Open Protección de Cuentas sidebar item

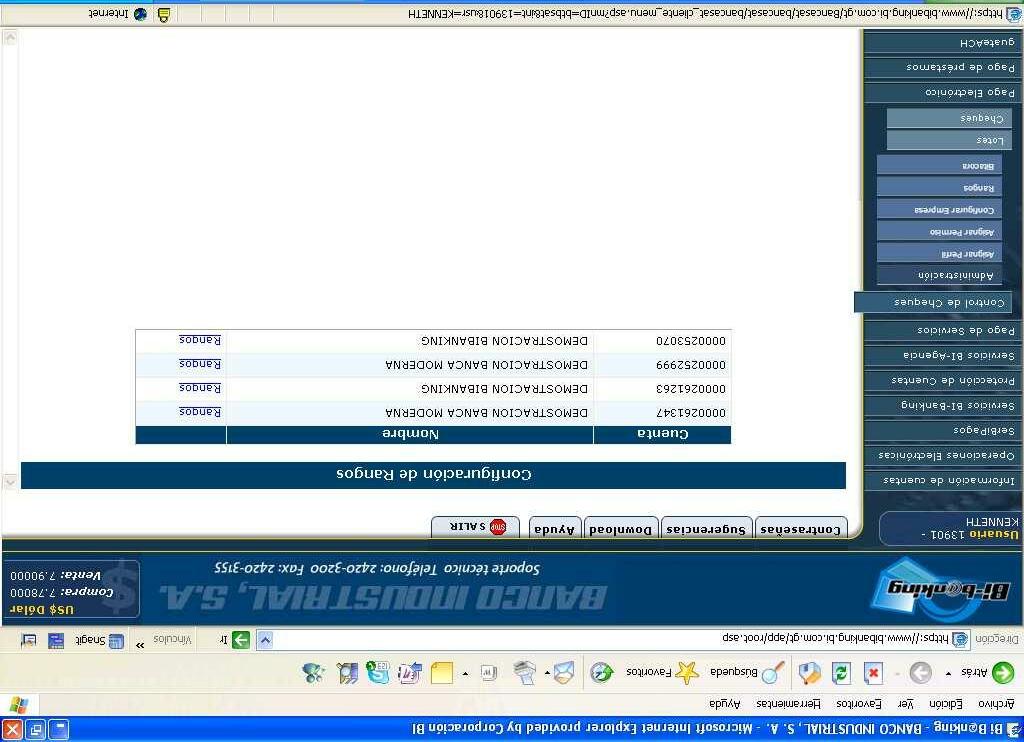942,379
